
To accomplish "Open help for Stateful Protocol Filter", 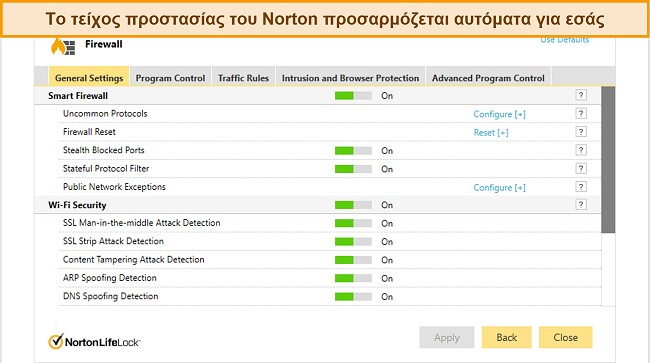I will coord(581,168).
